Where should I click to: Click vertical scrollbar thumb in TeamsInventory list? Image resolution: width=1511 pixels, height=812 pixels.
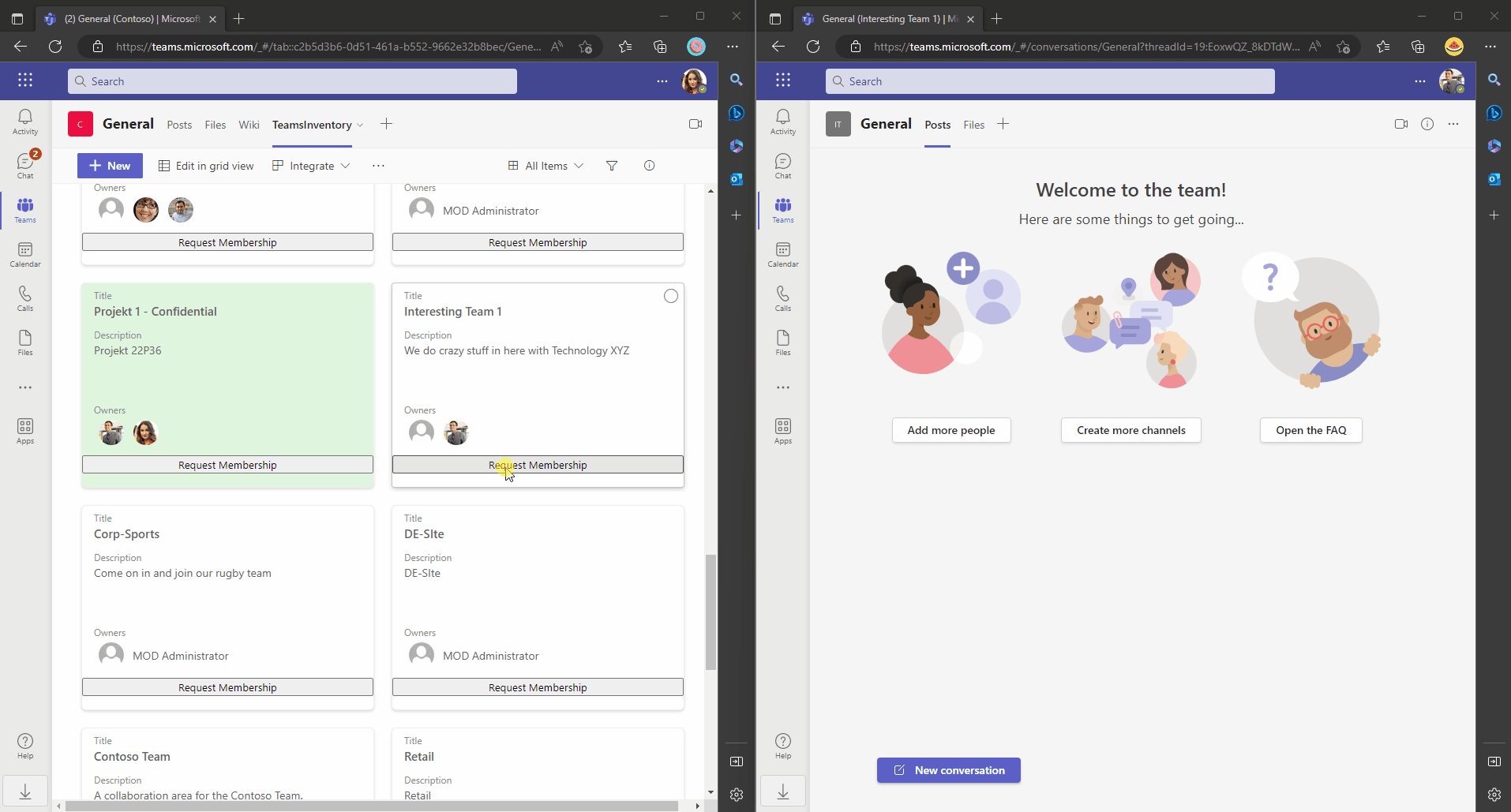(711, 612)
